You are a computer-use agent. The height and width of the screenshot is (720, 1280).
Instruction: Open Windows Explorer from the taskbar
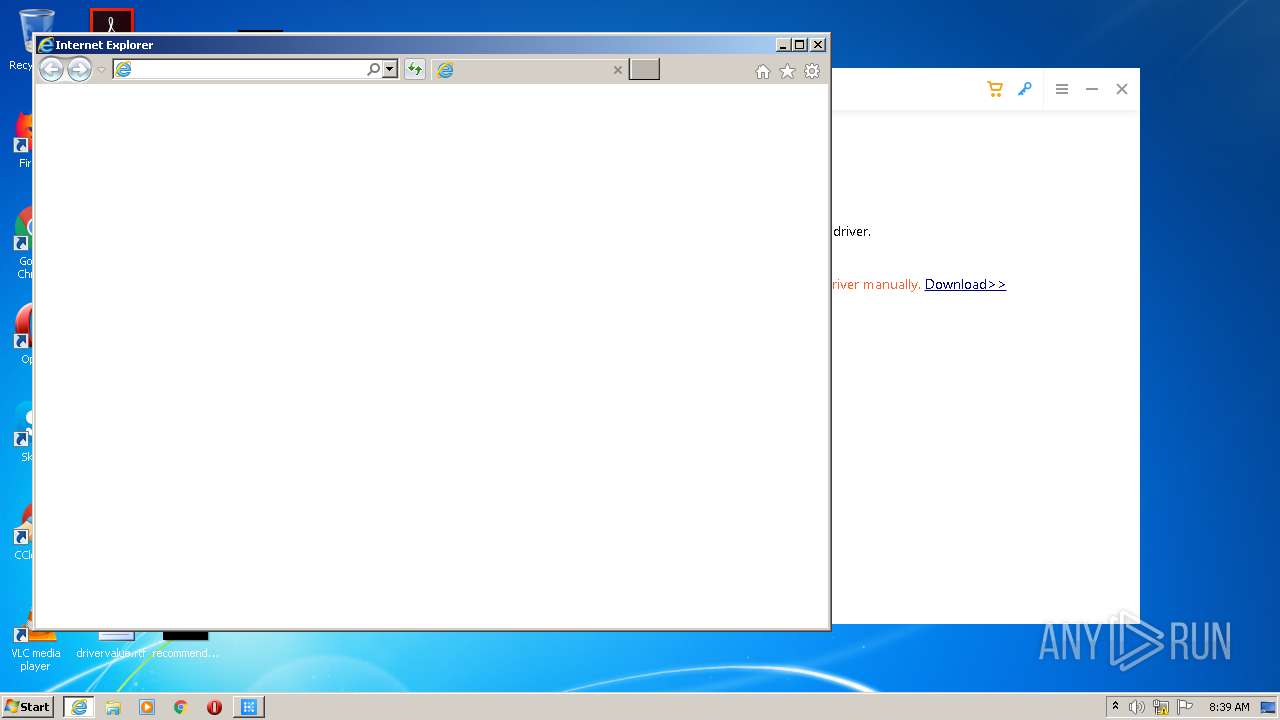(113, 707)
